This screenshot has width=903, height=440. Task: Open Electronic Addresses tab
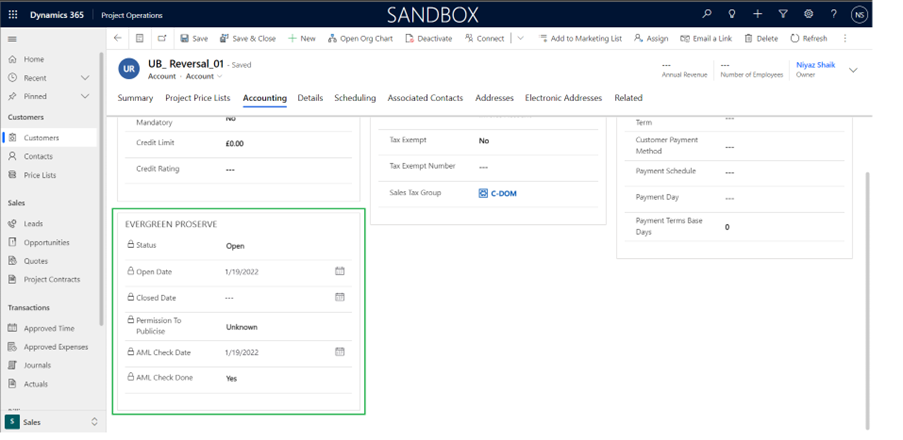point(563,98)
